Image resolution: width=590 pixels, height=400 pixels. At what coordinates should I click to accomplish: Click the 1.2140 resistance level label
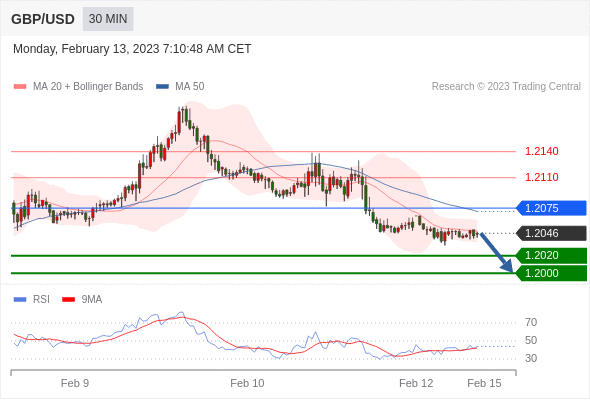(541, 151)
